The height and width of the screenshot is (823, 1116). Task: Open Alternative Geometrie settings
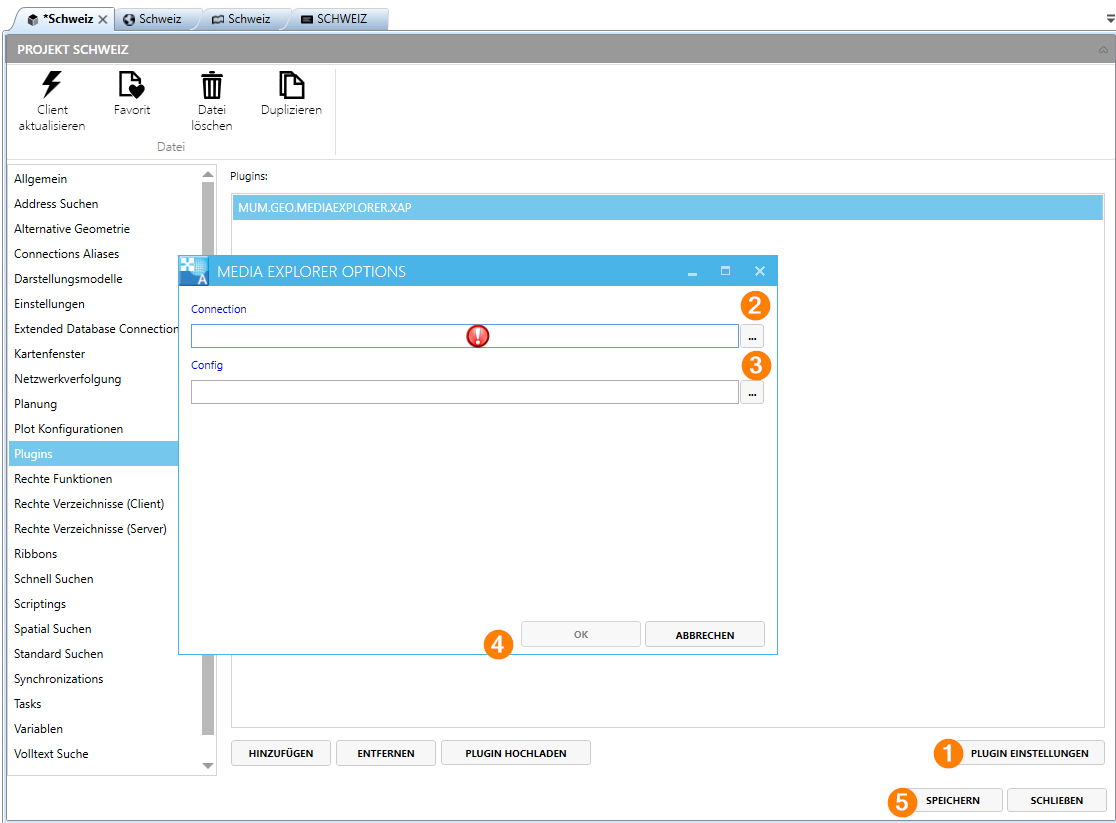pos(72,229)
